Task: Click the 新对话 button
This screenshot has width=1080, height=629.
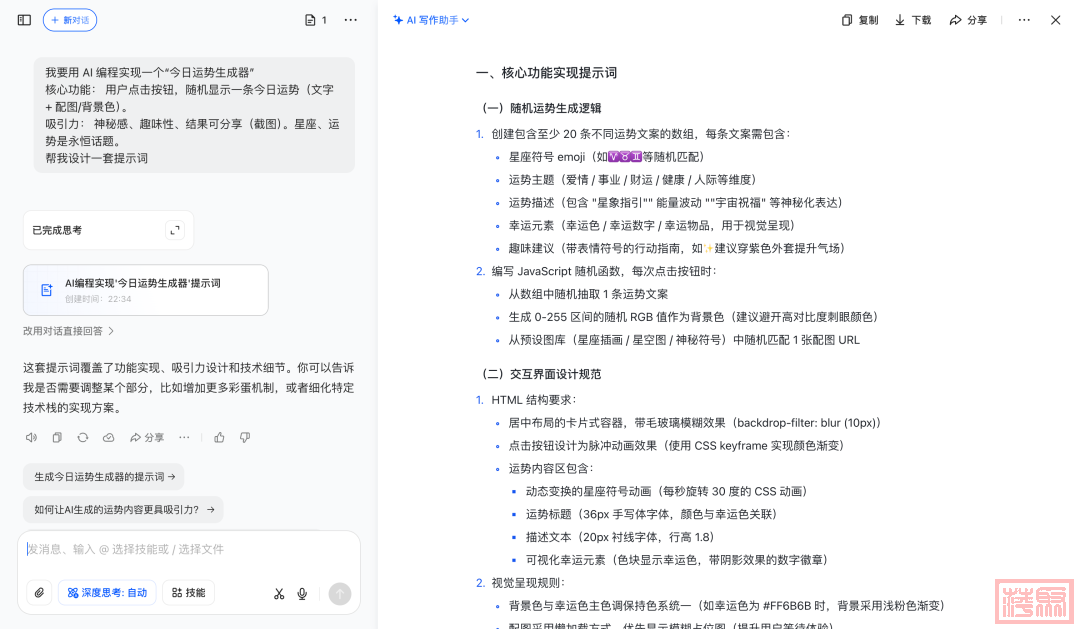Action: coord(70,20)
